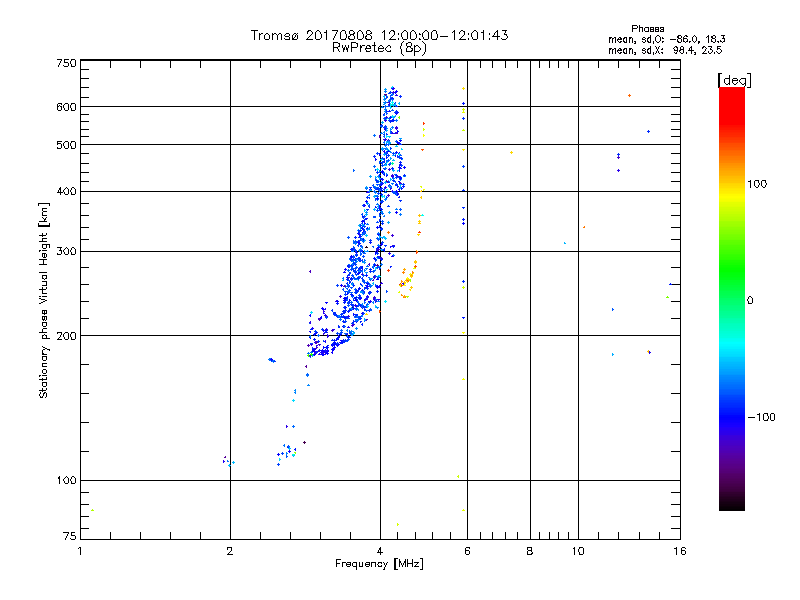Click the x-axis title "Frequency [MHz]"

point(379,564)
